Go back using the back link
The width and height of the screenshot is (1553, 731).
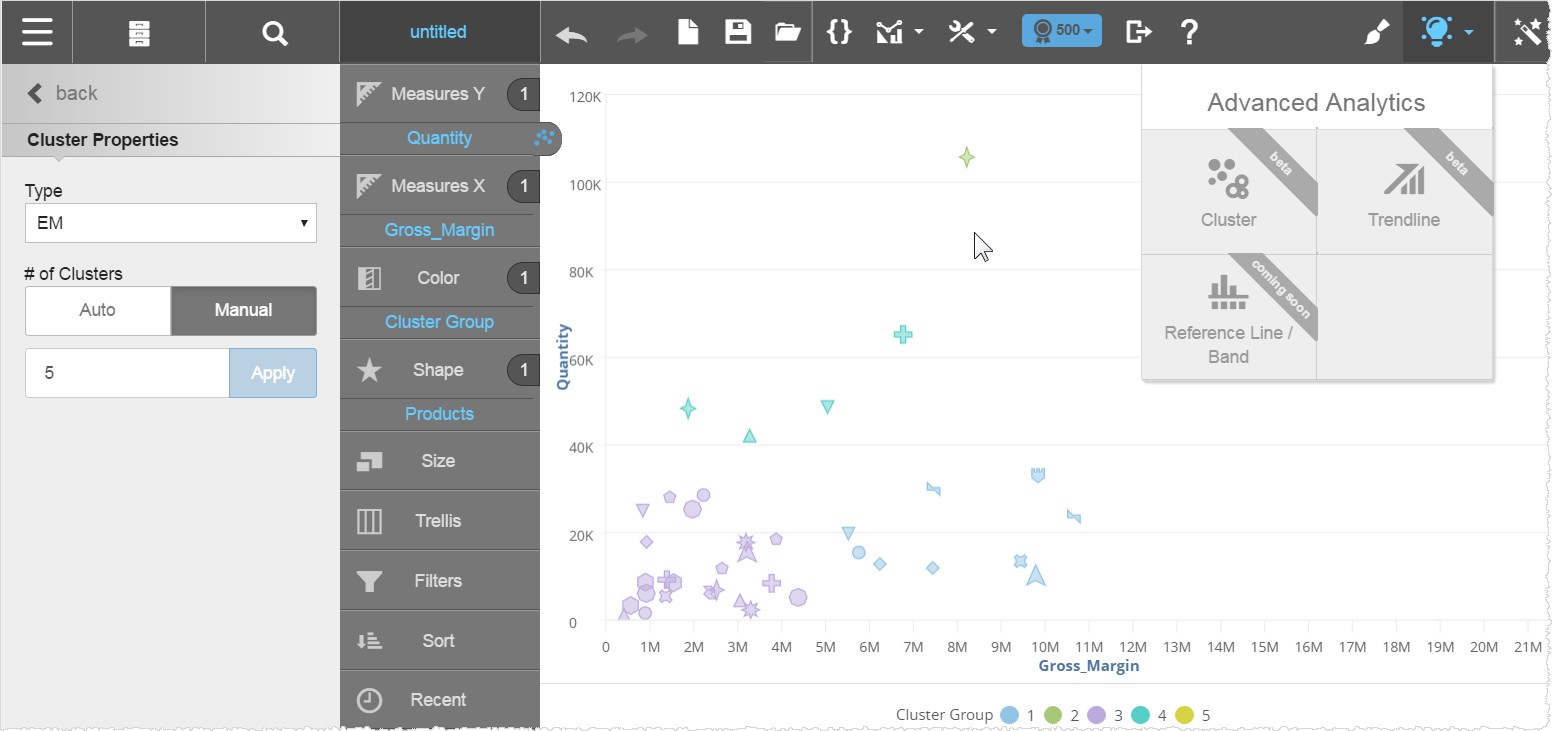coord(63,93)
